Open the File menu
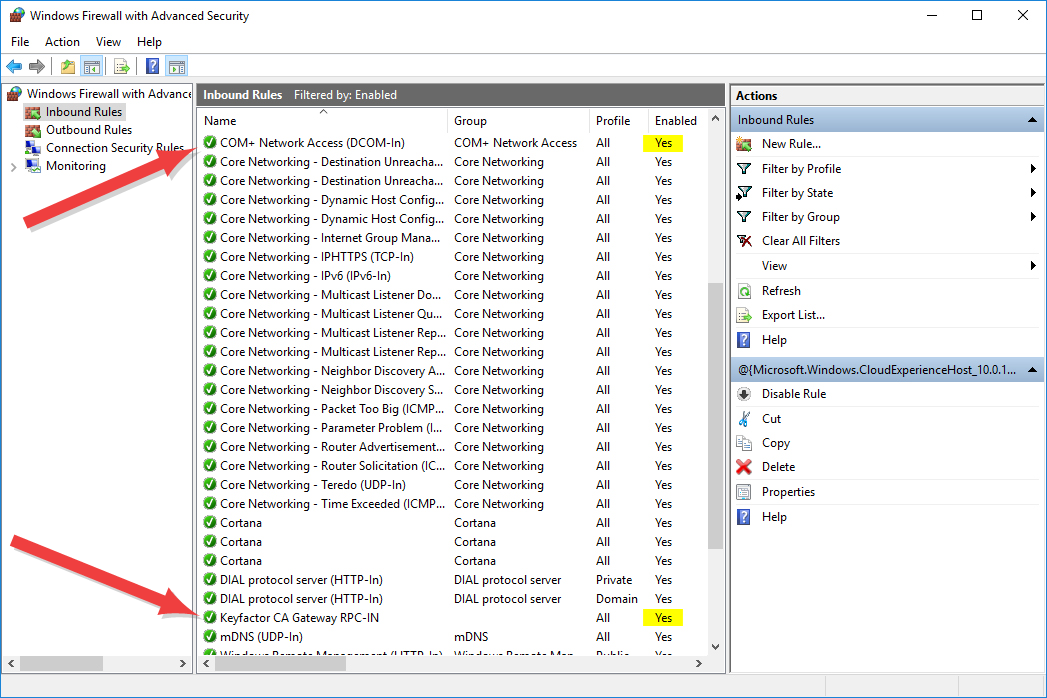This screenshot has height=698, width=1047. point(20,41)
